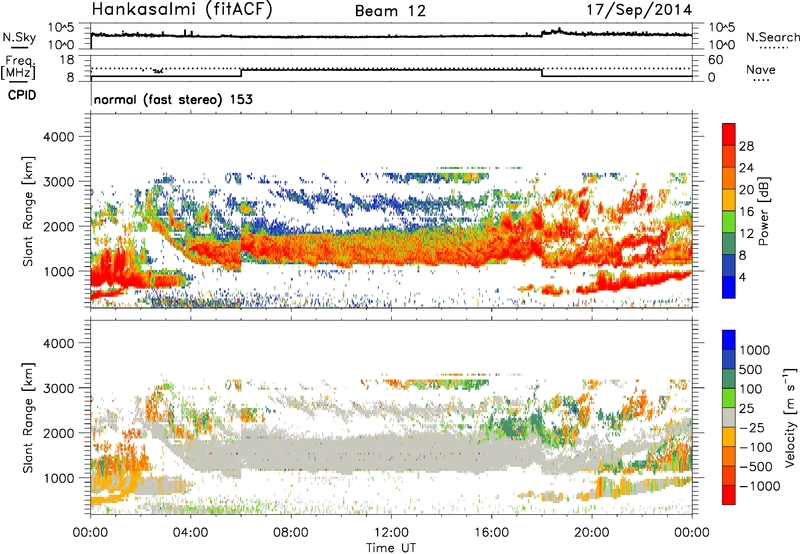
Task: Click the 12:00 time axis tick
Action: click(391, 532)
